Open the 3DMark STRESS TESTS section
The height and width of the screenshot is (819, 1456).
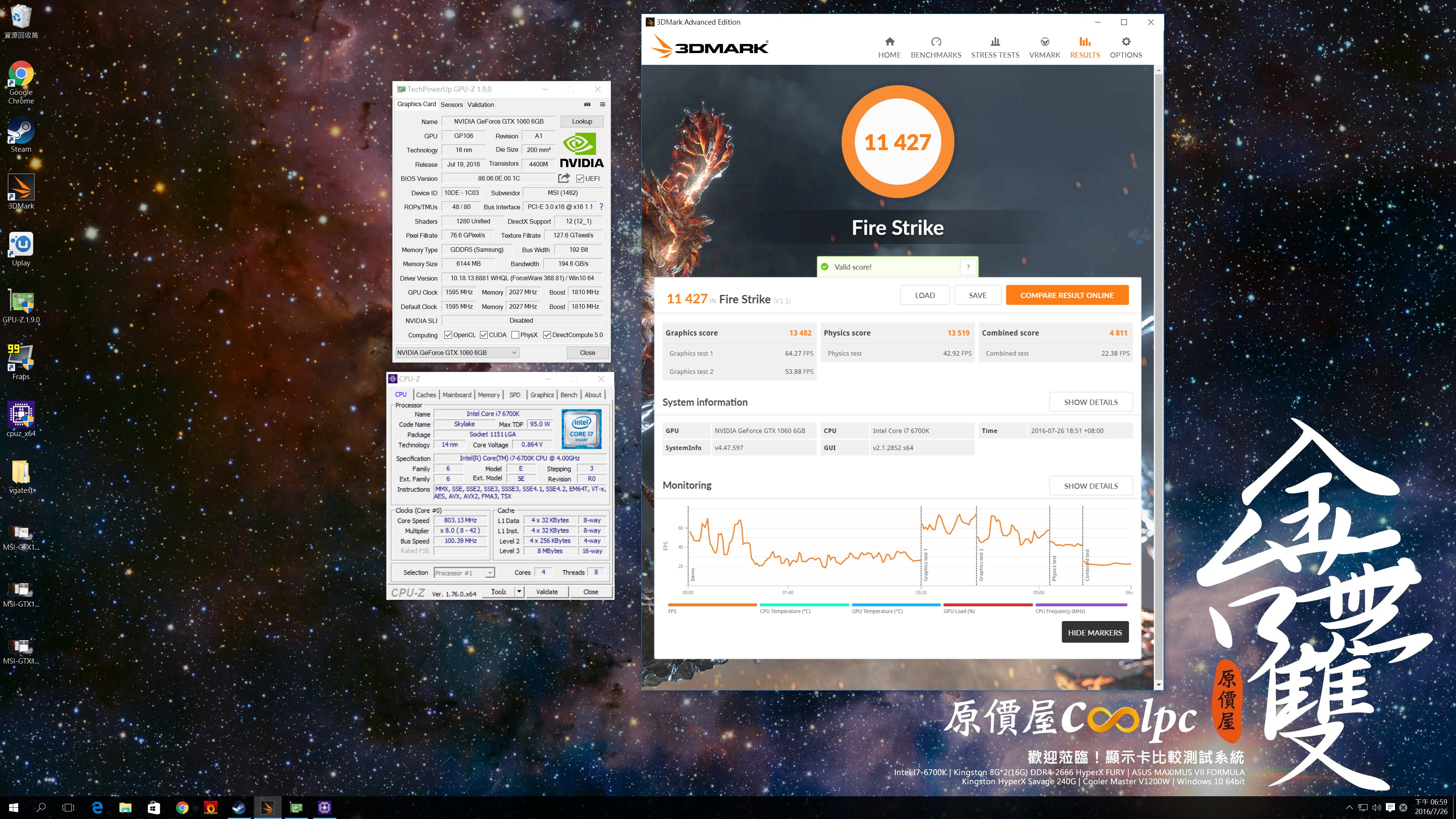[995, 47]
